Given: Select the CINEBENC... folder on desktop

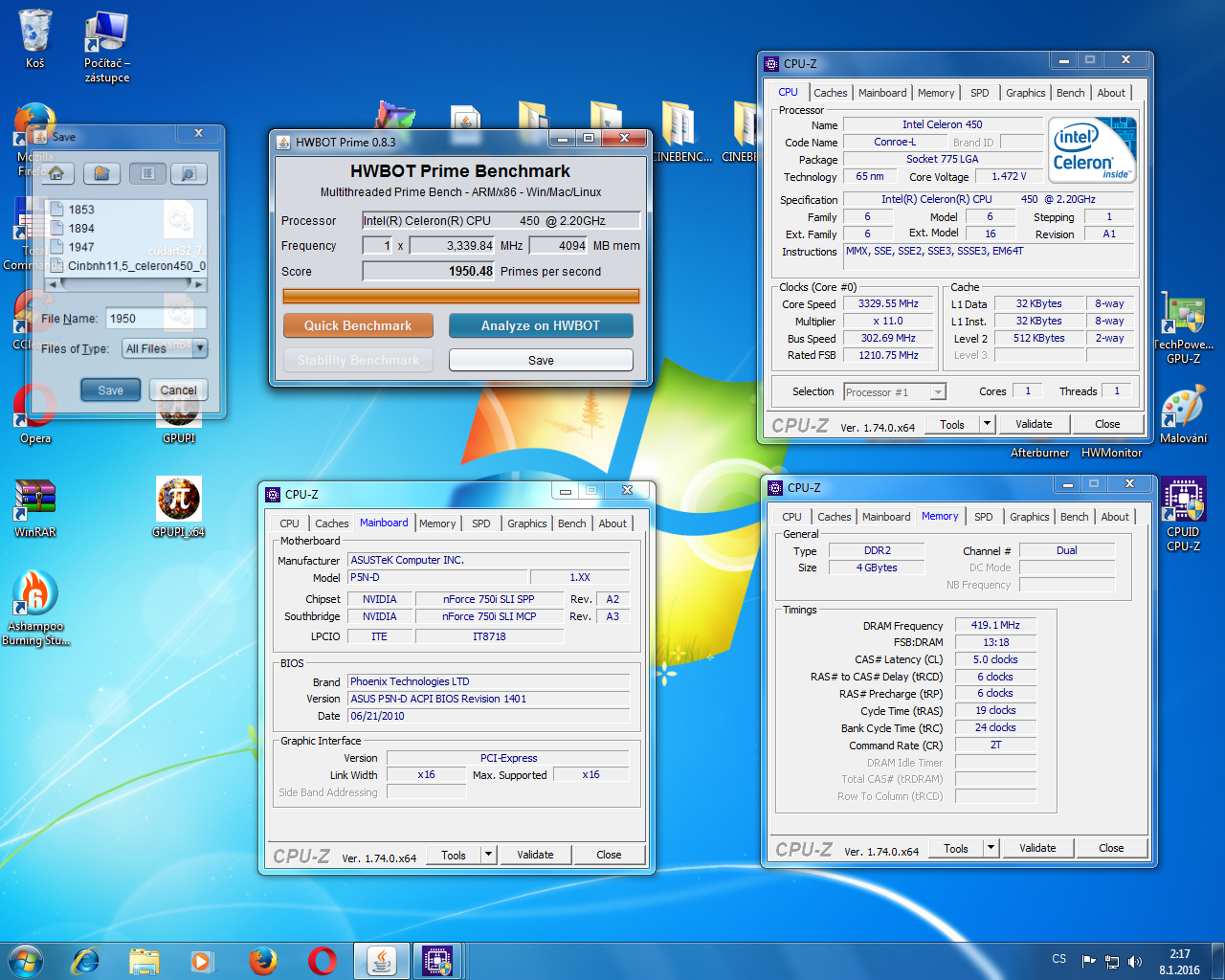Looking at the screenshot, I should [x=680, y=132].
